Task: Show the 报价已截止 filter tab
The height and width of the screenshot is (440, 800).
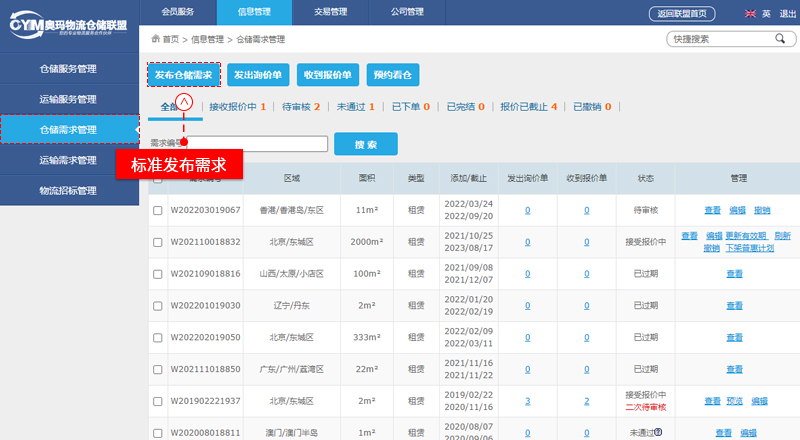Action: (527, 107)
